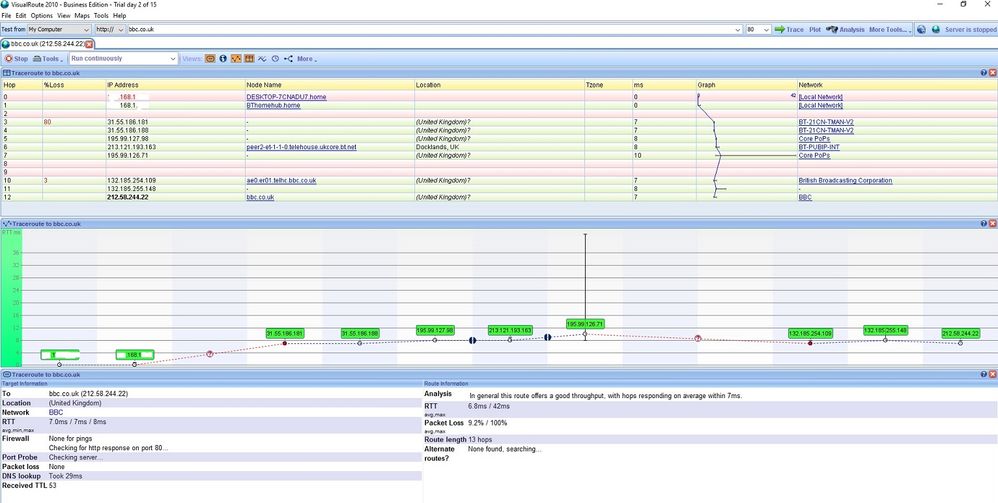The height and width of the screenshot is (503, 998).
Task: Open the BT-PUBIP-INT network link
Action: pyautogui.click(x=821, y=147)
